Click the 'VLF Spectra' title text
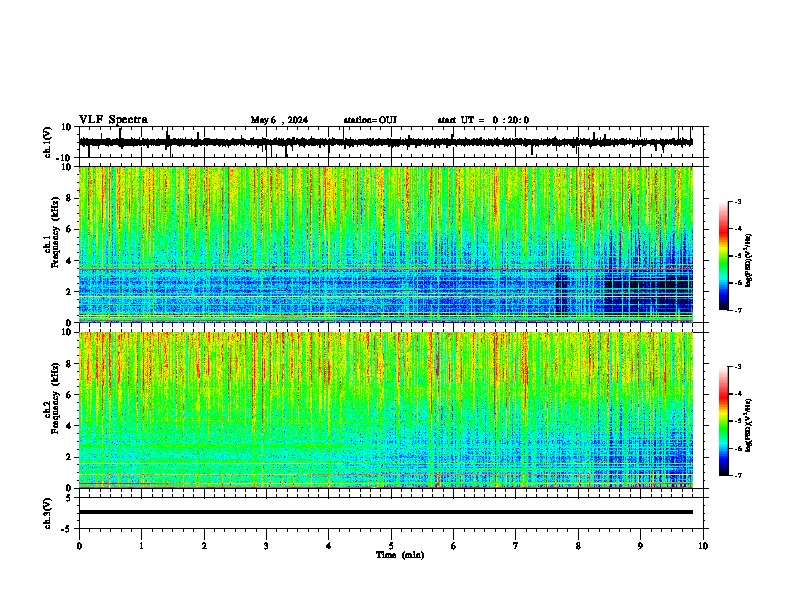The width and height of the screenshot is (792, 612). [113, 120]
